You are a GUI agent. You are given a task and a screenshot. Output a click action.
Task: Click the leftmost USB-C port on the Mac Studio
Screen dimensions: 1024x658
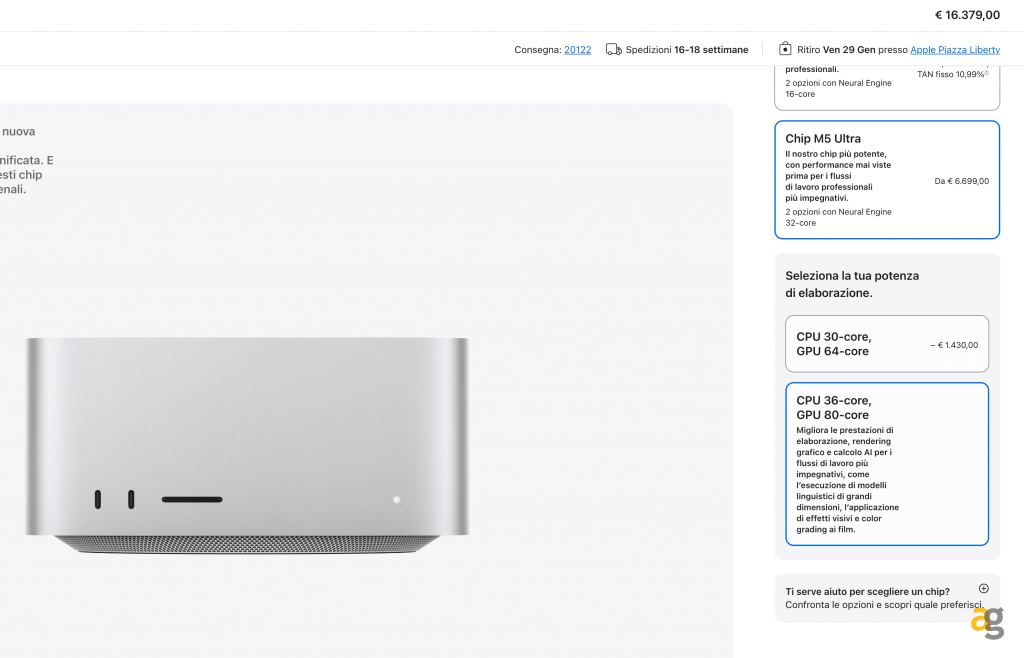tap(98, 499)
